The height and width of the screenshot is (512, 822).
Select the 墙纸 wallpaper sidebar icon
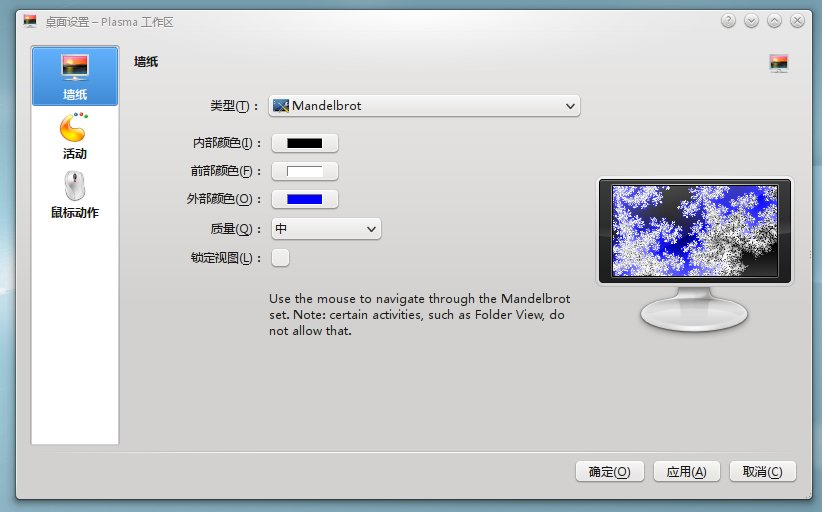pyautogui.click(x=75, y=77)
